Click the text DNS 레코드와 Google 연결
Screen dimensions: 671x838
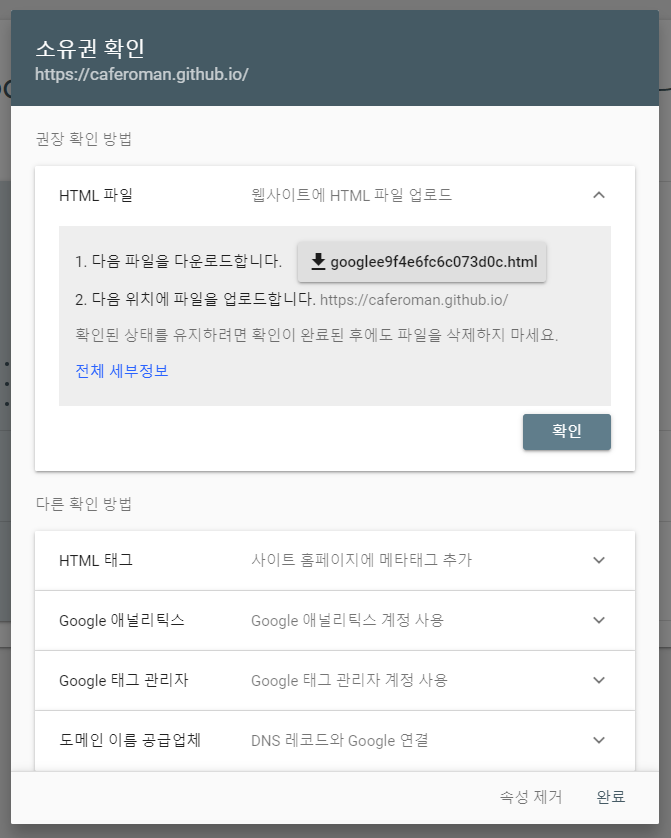pos(340,740)
